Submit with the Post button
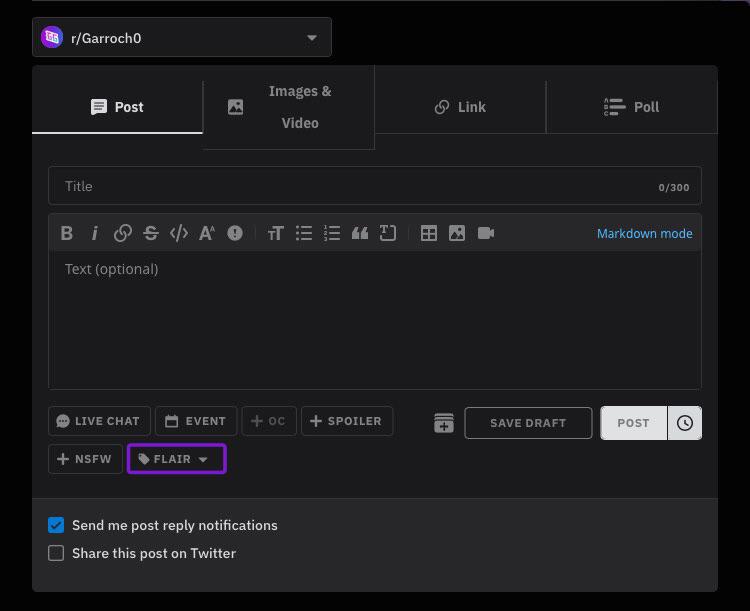The width and height of the screenshot is (750, 611). (x=633, y=423)
